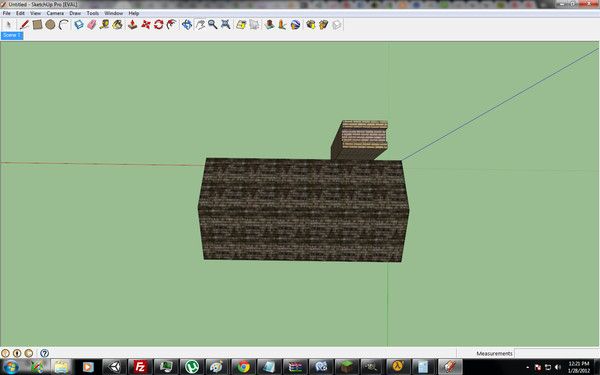The height and width of the screenshot is (375, 600).
Task: Click the grayed Share Component icon
Action: pos(336,25)
